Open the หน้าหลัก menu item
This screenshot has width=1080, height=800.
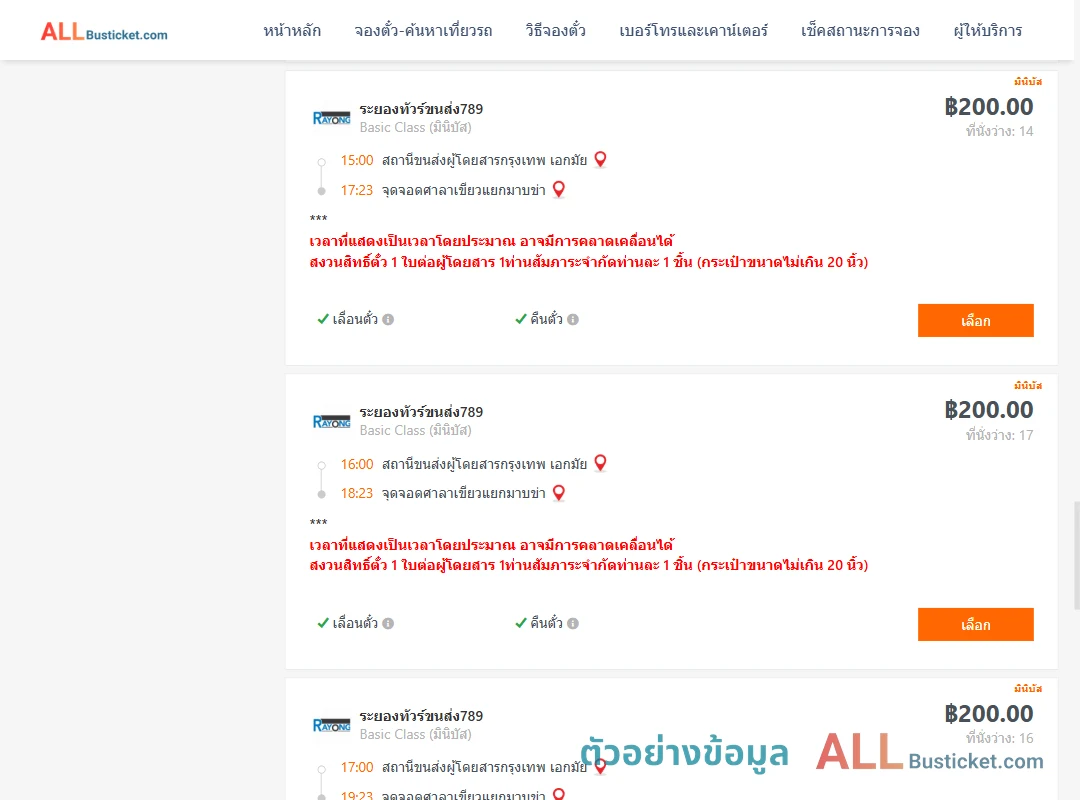292,30
